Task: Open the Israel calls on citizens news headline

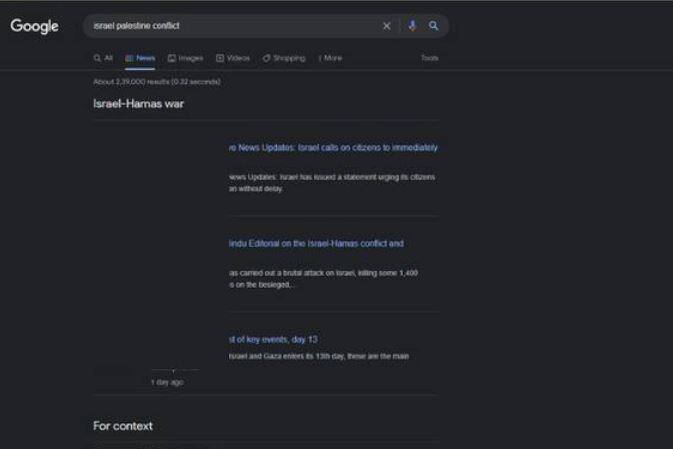Action: coord(332,147)
